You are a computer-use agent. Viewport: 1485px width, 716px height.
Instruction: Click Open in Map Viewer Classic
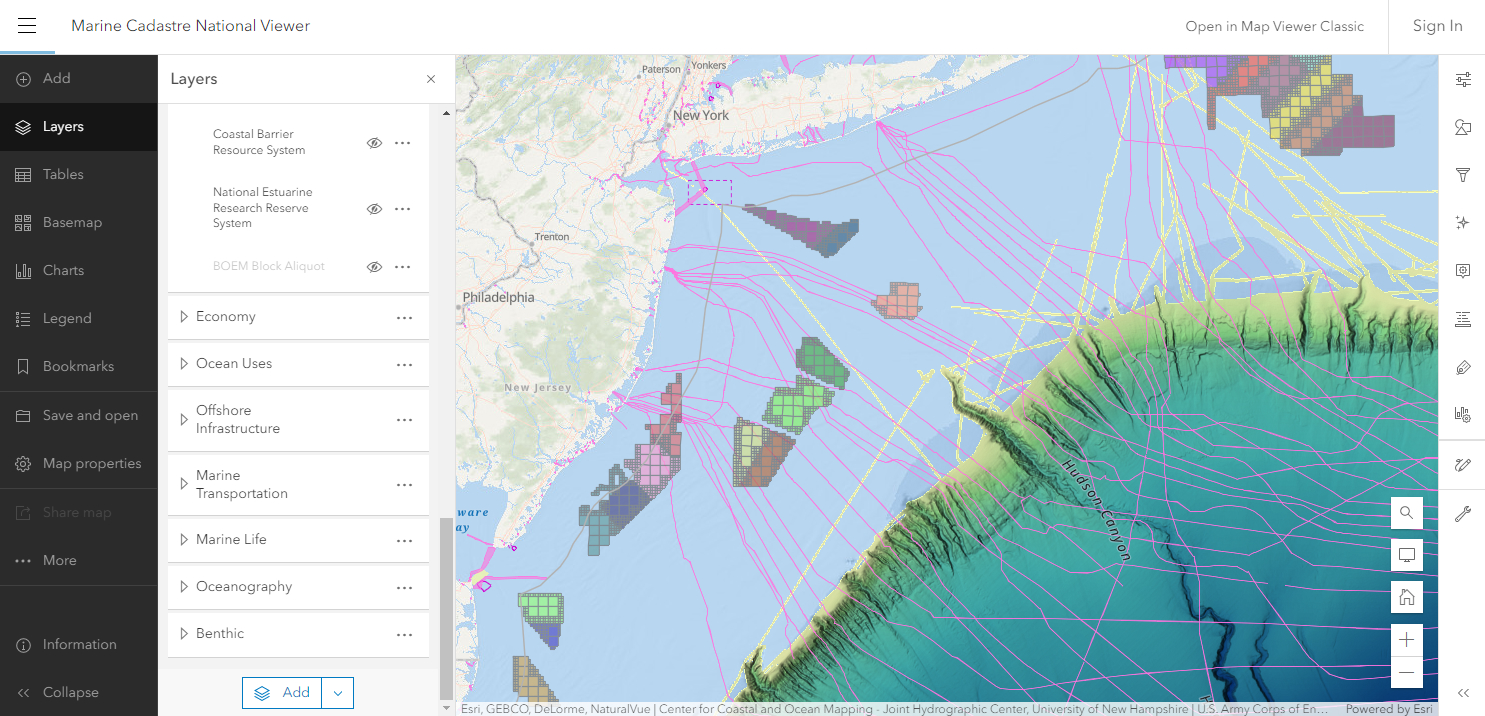pyautogui.click(x=1274, y=27)
